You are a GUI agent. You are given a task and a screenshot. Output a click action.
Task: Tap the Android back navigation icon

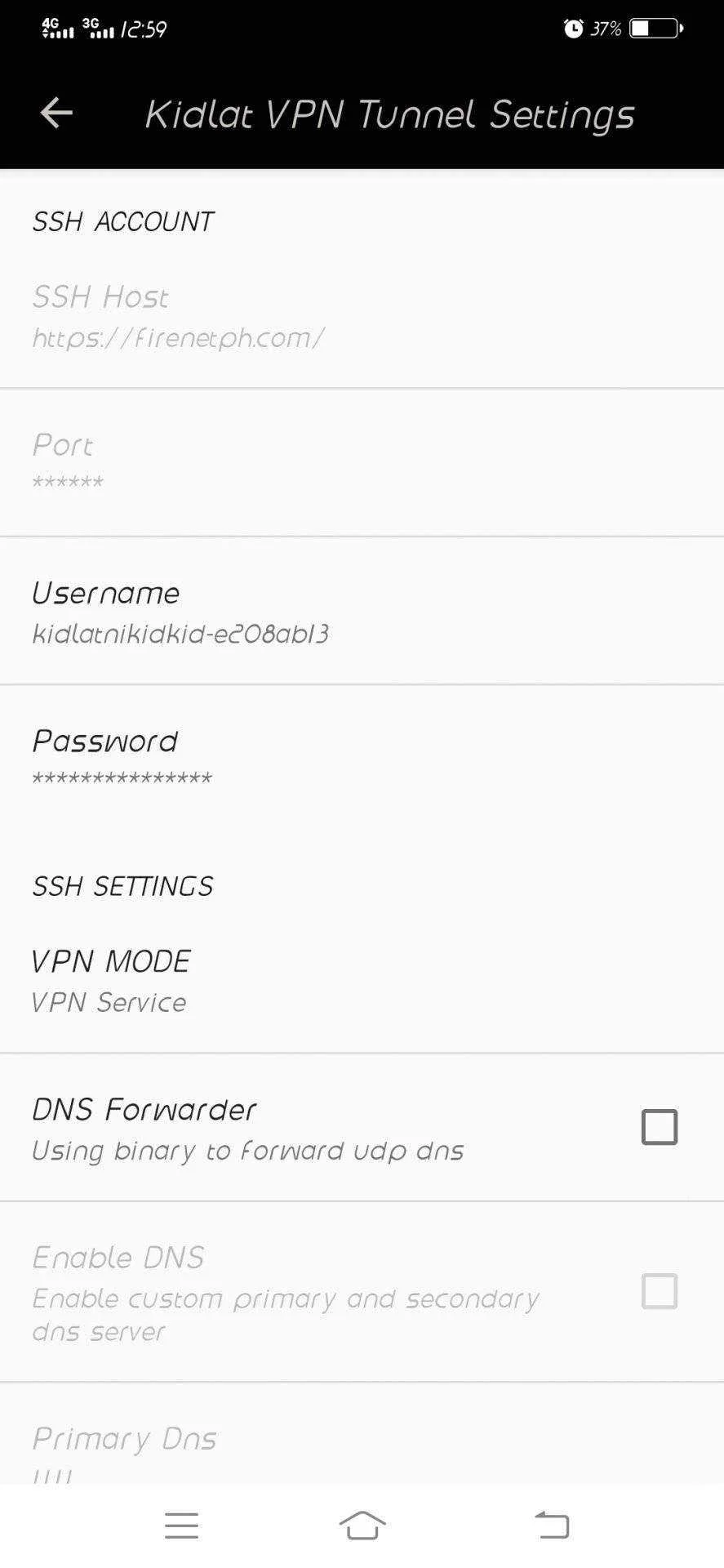(553, 1525)
